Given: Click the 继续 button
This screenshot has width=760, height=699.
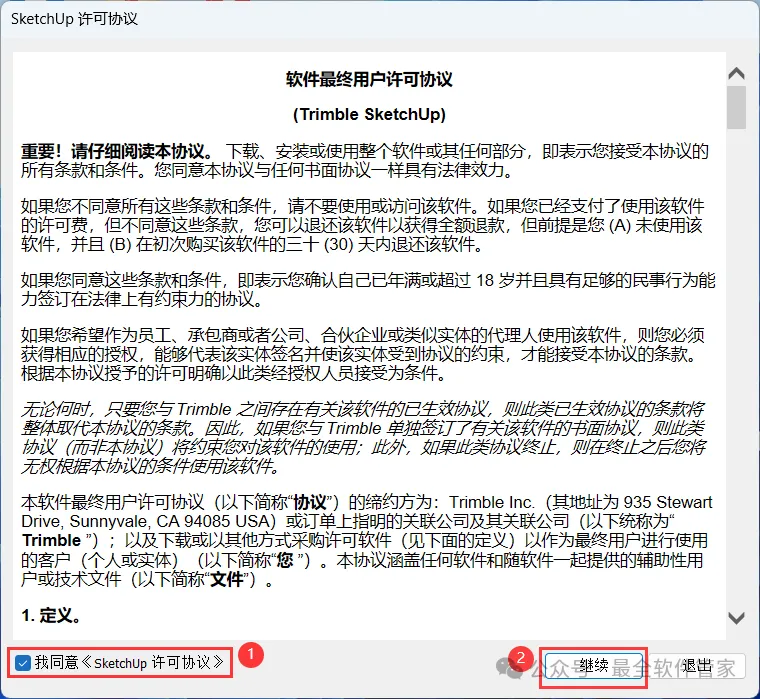Looking at the screenshot, I should click(594, 666).
